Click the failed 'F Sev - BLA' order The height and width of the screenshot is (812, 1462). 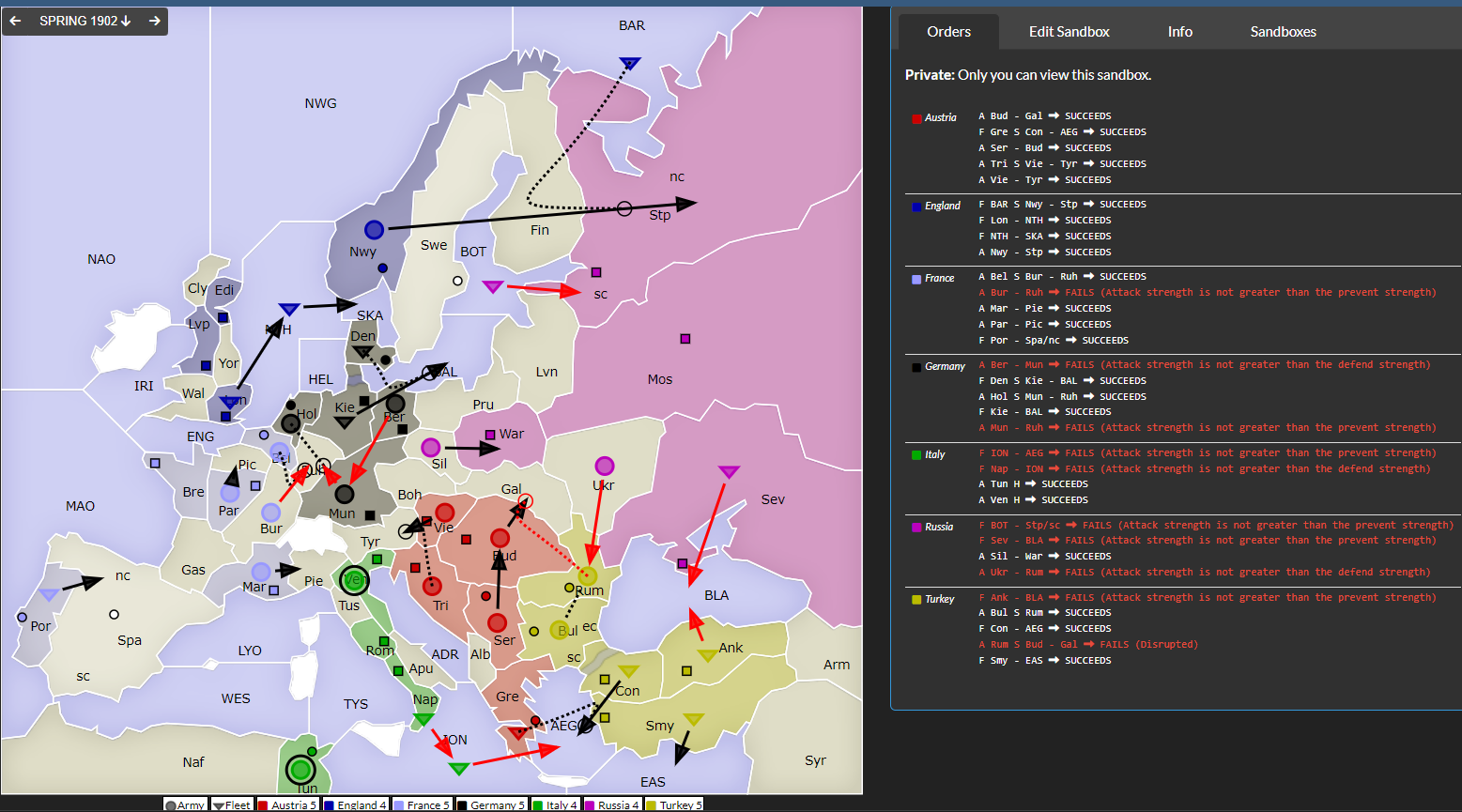click(x=1207, y=541)
